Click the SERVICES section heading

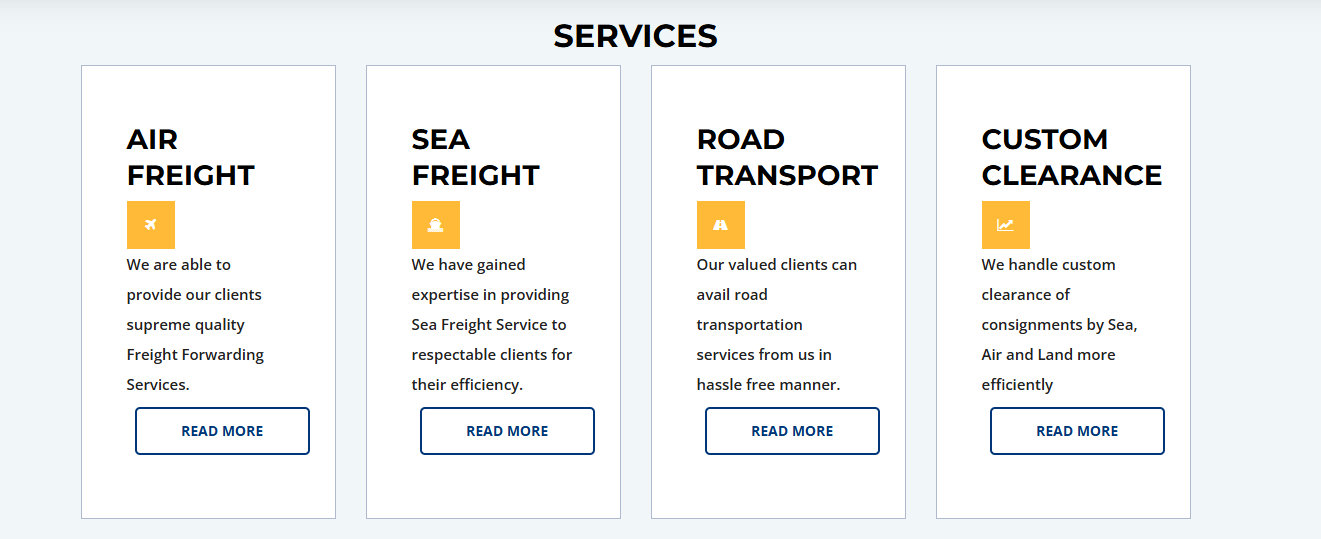(x=635, y=36)
